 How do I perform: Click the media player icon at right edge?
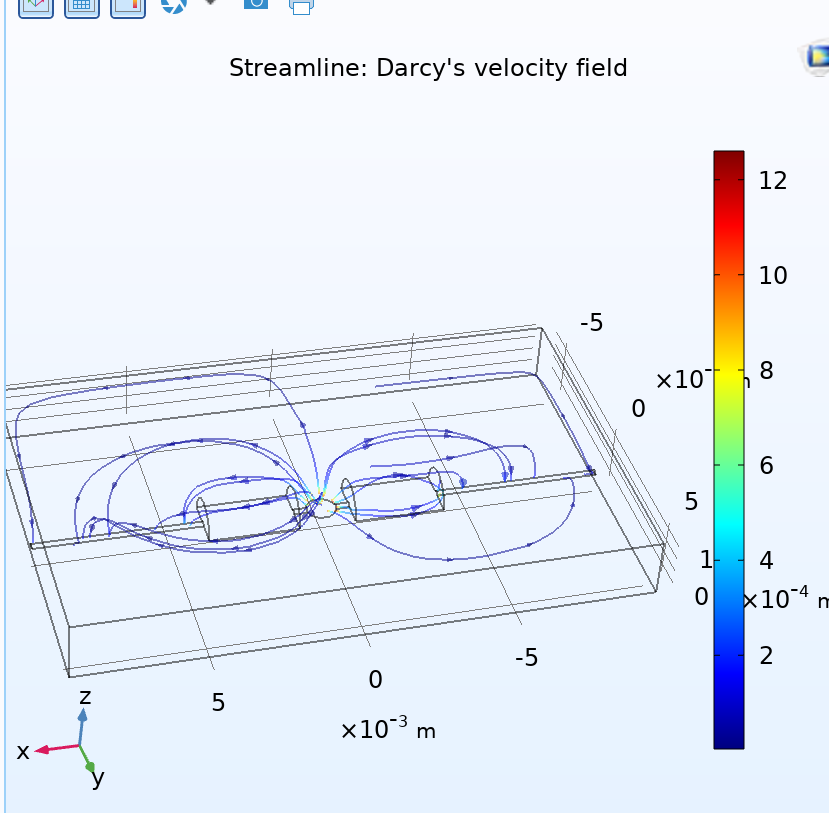point(817,59)
